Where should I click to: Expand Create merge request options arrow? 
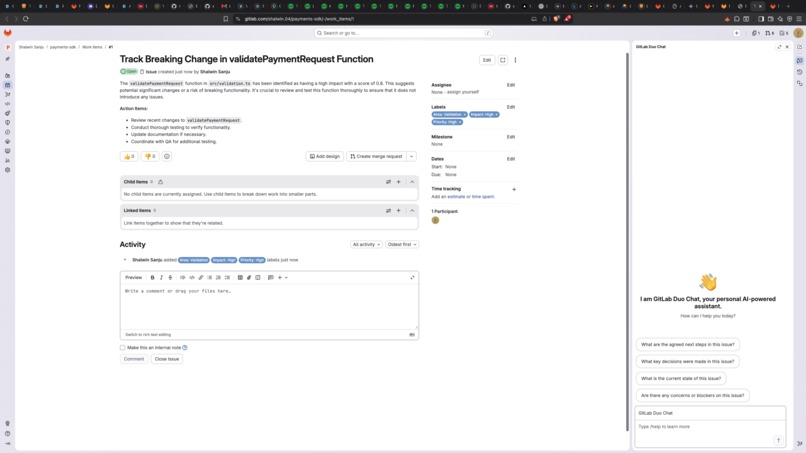coord(411,156)
